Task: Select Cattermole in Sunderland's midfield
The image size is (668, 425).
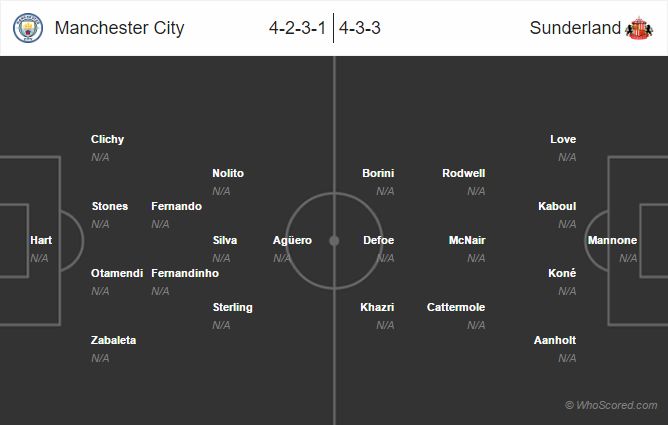Action: pos(455,307)
